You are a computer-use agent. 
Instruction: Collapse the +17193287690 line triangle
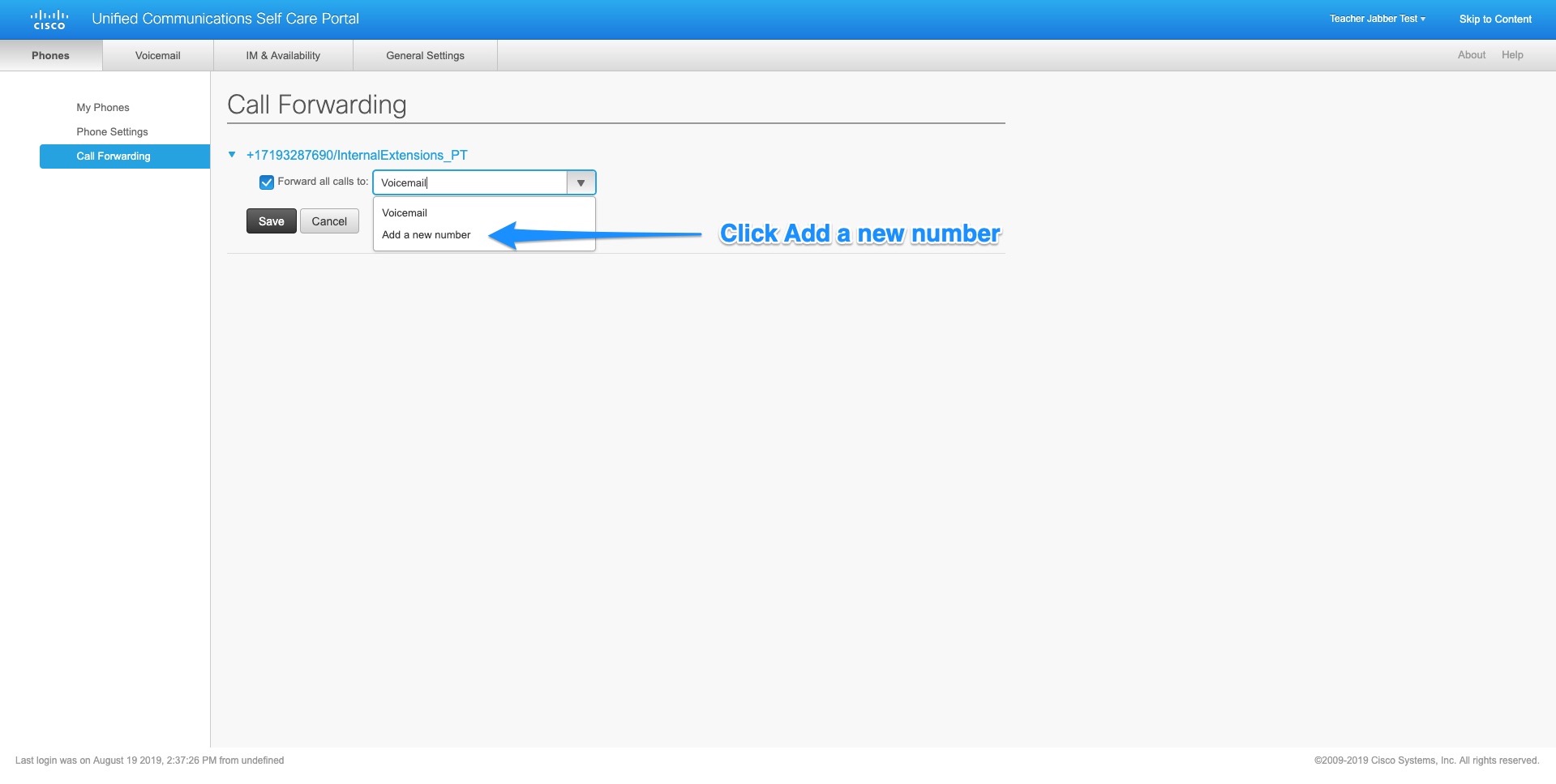point(232,155)
